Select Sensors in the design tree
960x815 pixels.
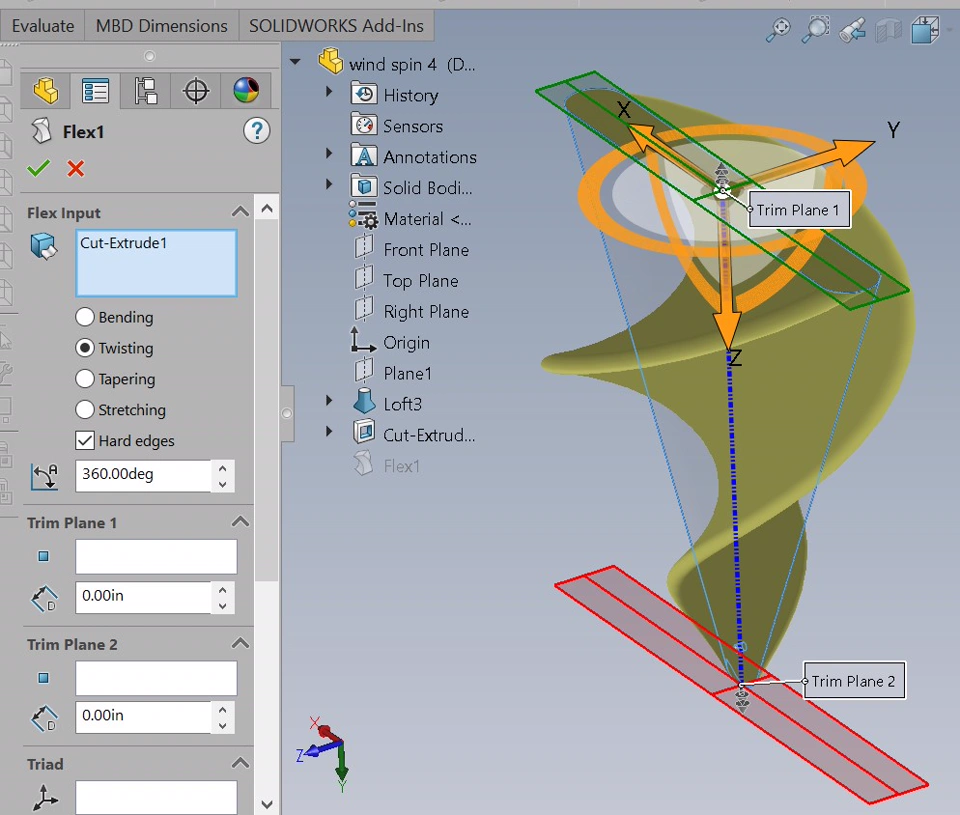[413, 126]
